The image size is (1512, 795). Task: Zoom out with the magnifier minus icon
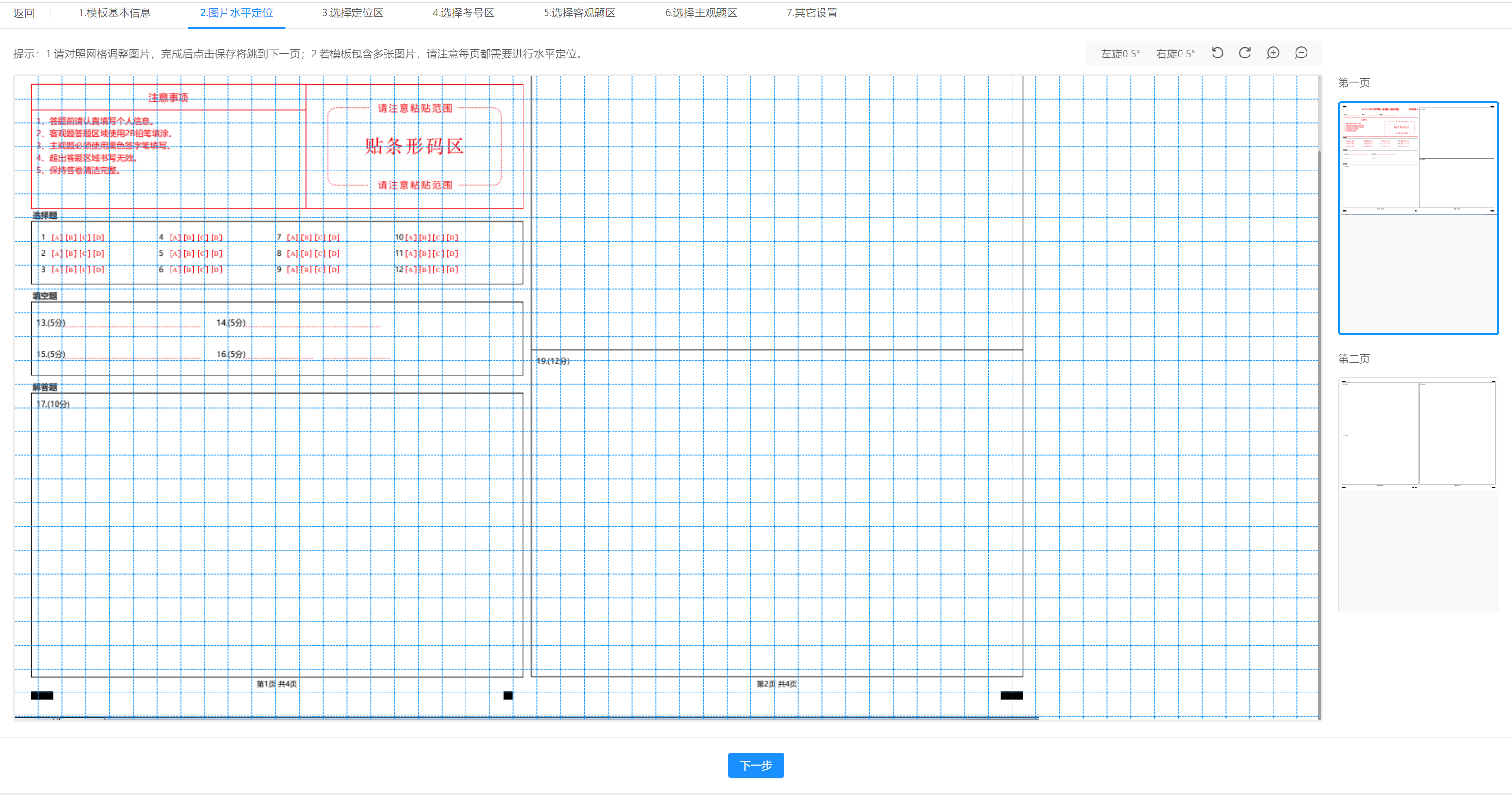pos(1301,53)
